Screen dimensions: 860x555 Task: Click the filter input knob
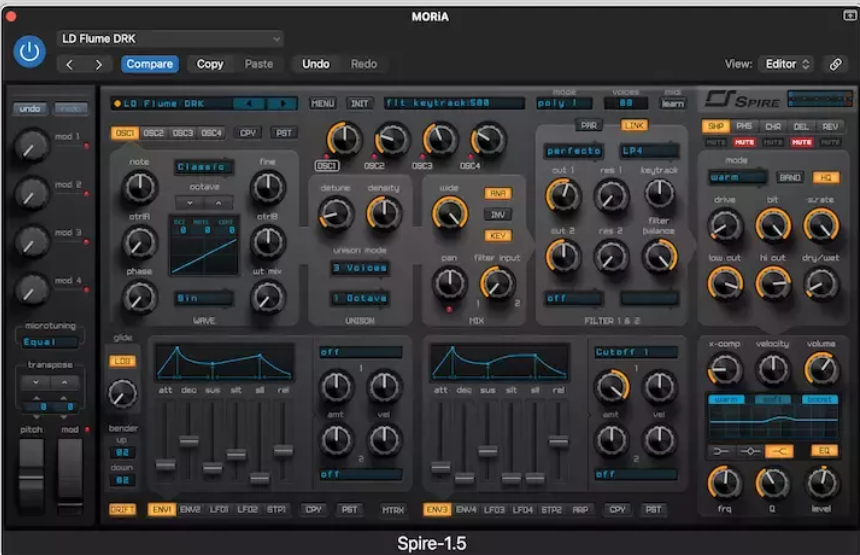click(x=497, y=284)
